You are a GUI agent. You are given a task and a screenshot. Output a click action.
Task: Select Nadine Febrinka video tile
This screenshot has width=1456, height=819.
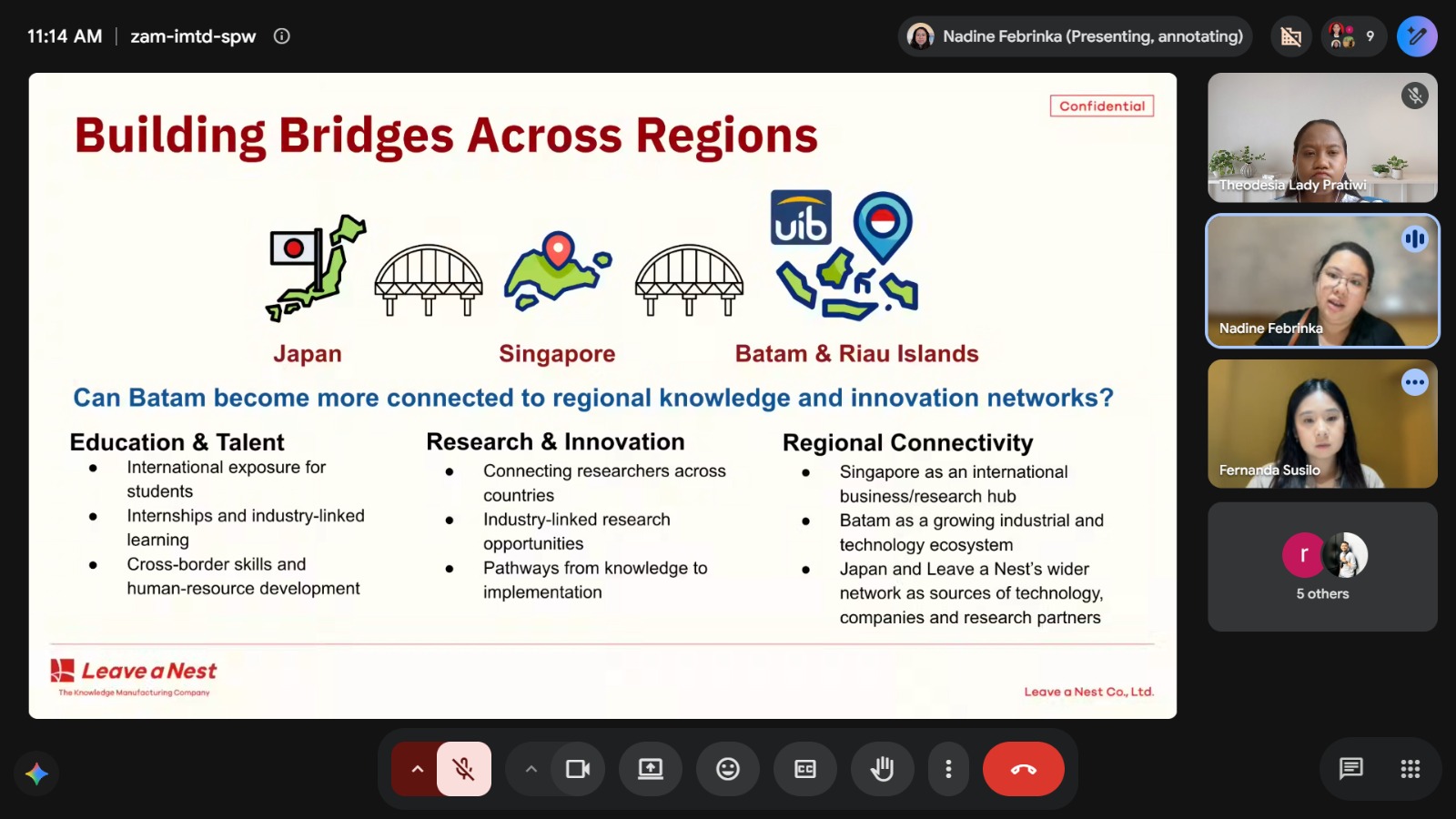click(1322, 280)
